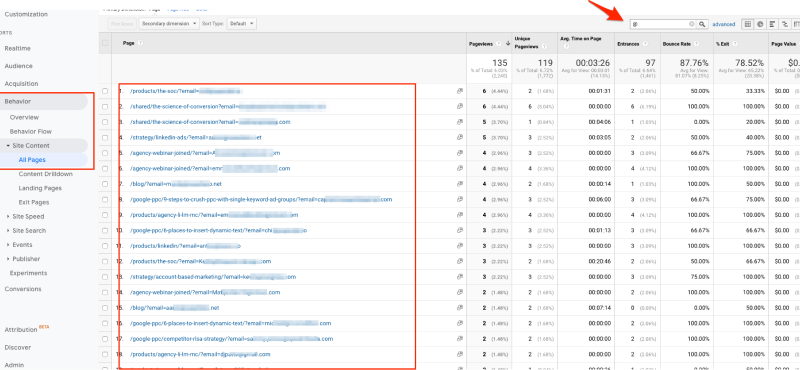Expand the Site Search section
800x370 pixels.
pos(8,231)
